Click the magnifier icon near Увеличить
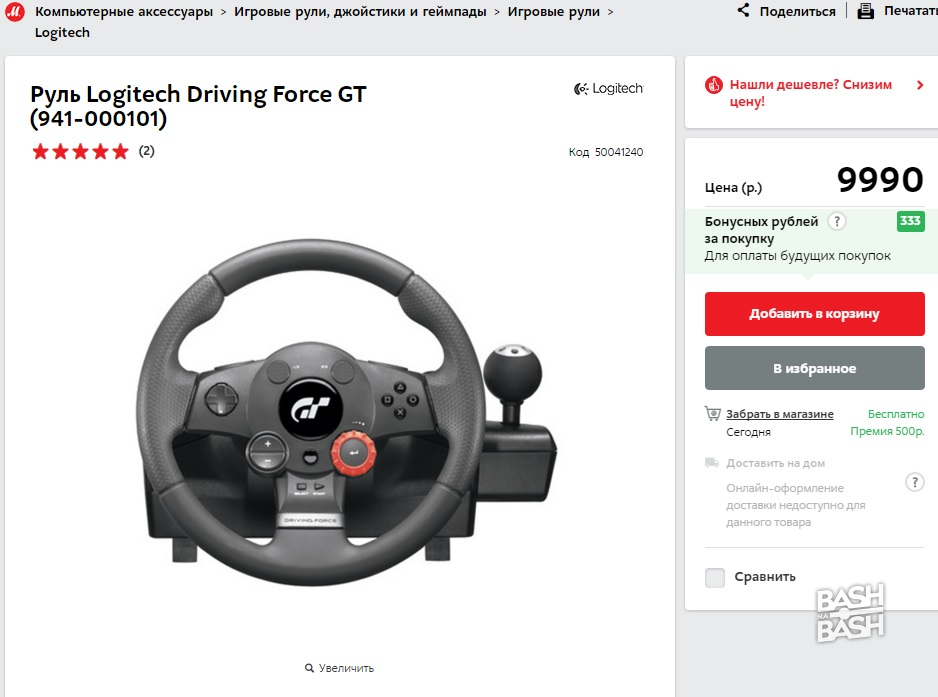This screenshot has width=938, height=697. click(309, 668)
